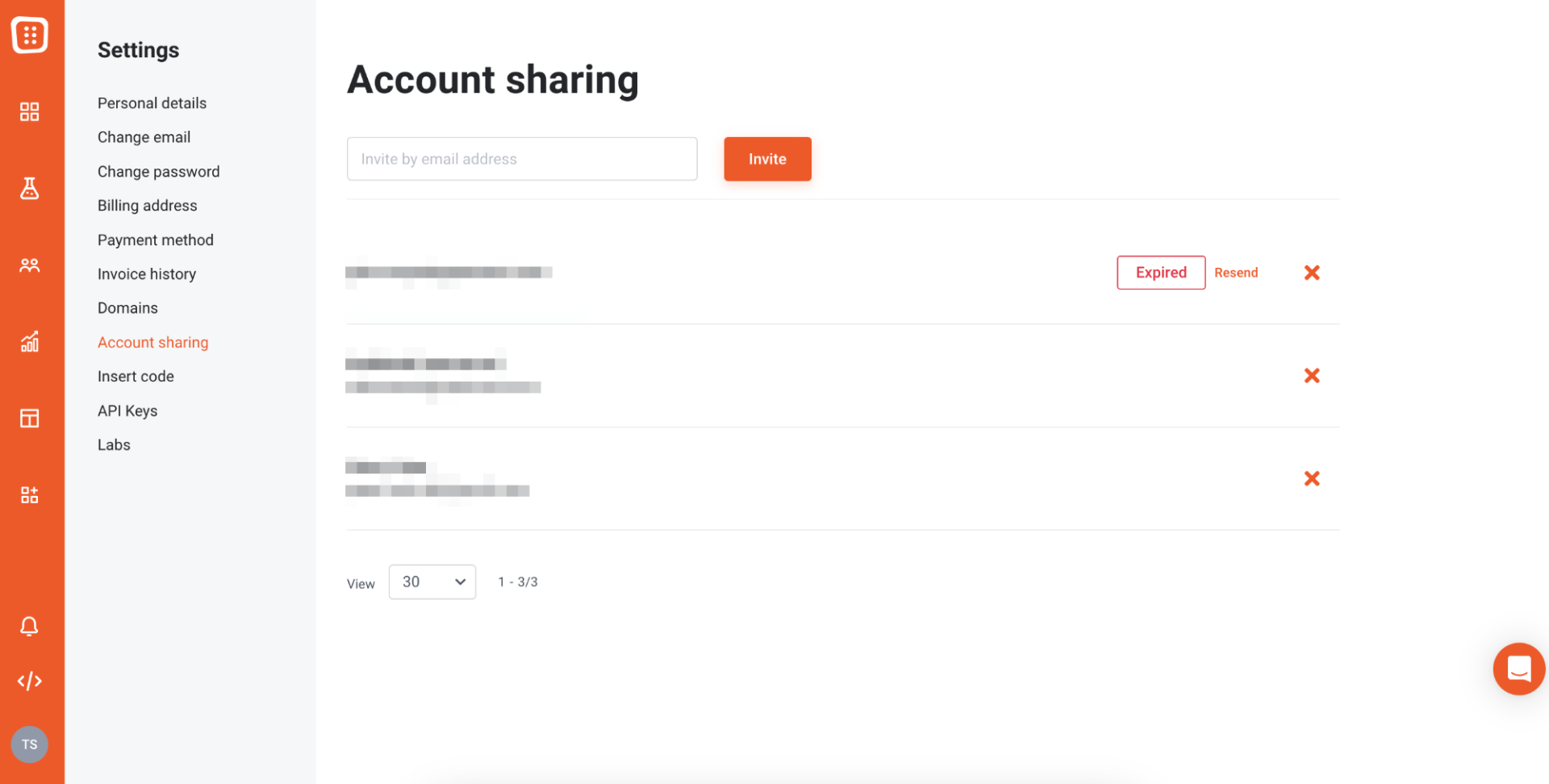
Task: Click the TS user avatar
Action: [x=30, y=744]
